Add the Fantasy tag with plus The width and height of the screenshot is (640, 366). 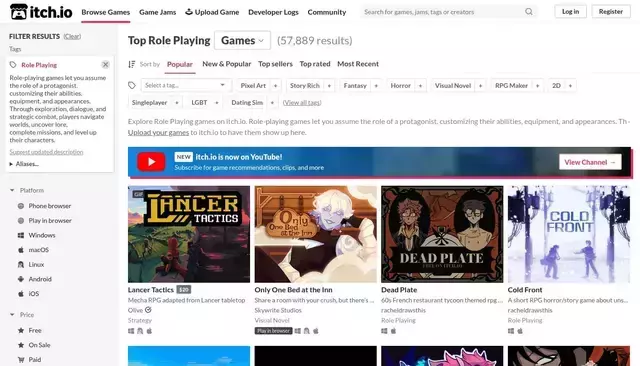click(x=376, y=86)
